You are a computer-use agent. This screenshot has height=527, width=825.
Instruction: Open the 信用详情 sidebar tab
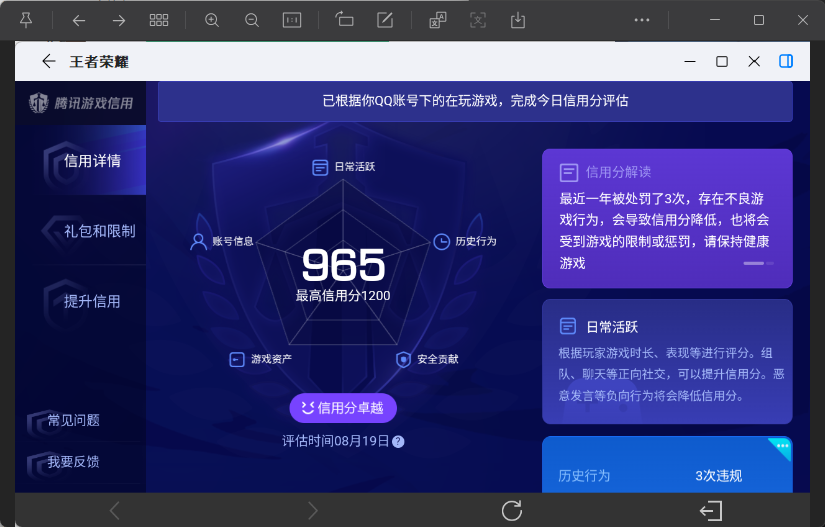(81, 160)
